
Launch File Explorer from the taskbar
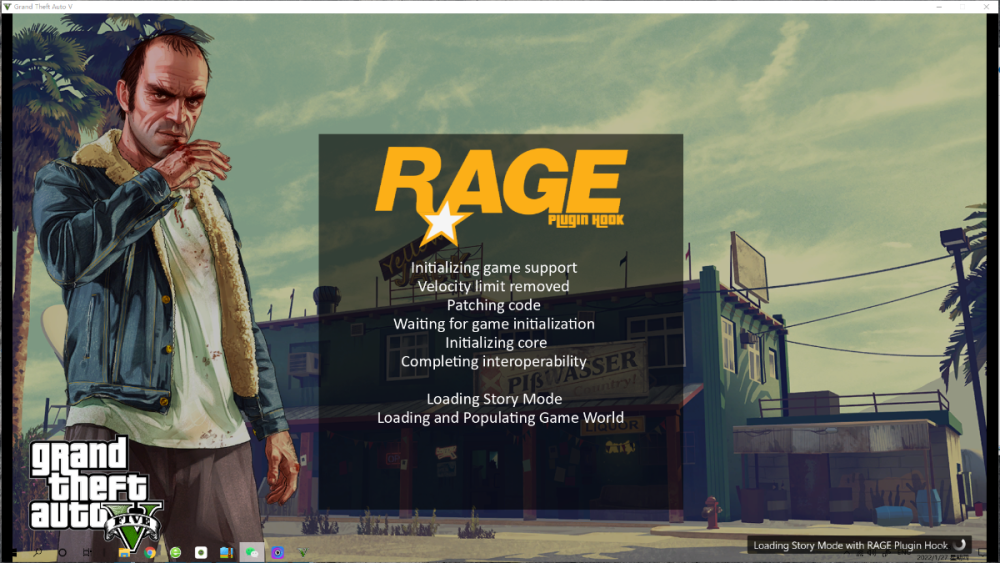point(124,552)
